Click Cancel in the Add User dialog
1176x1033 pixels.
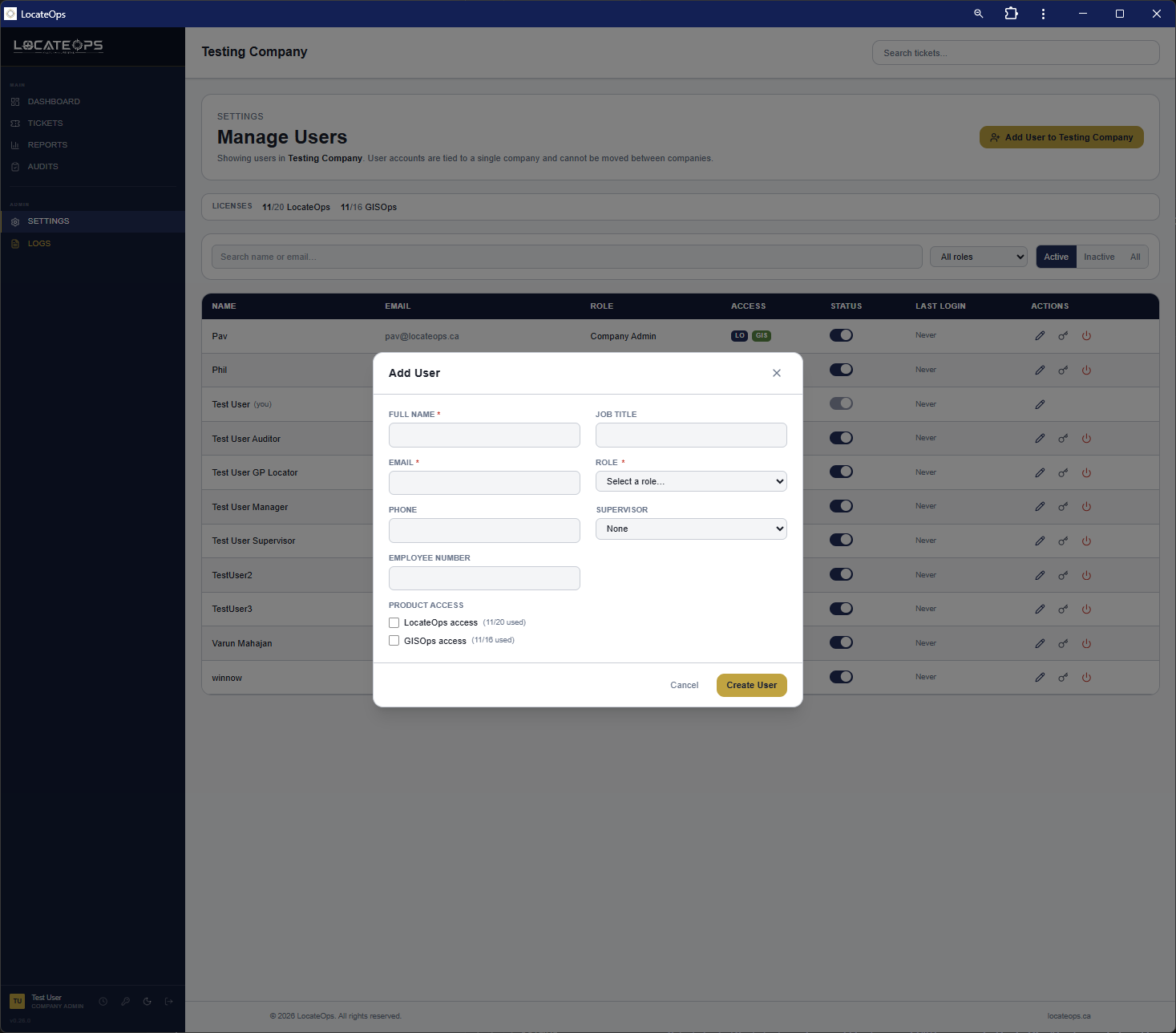point(684,685)
